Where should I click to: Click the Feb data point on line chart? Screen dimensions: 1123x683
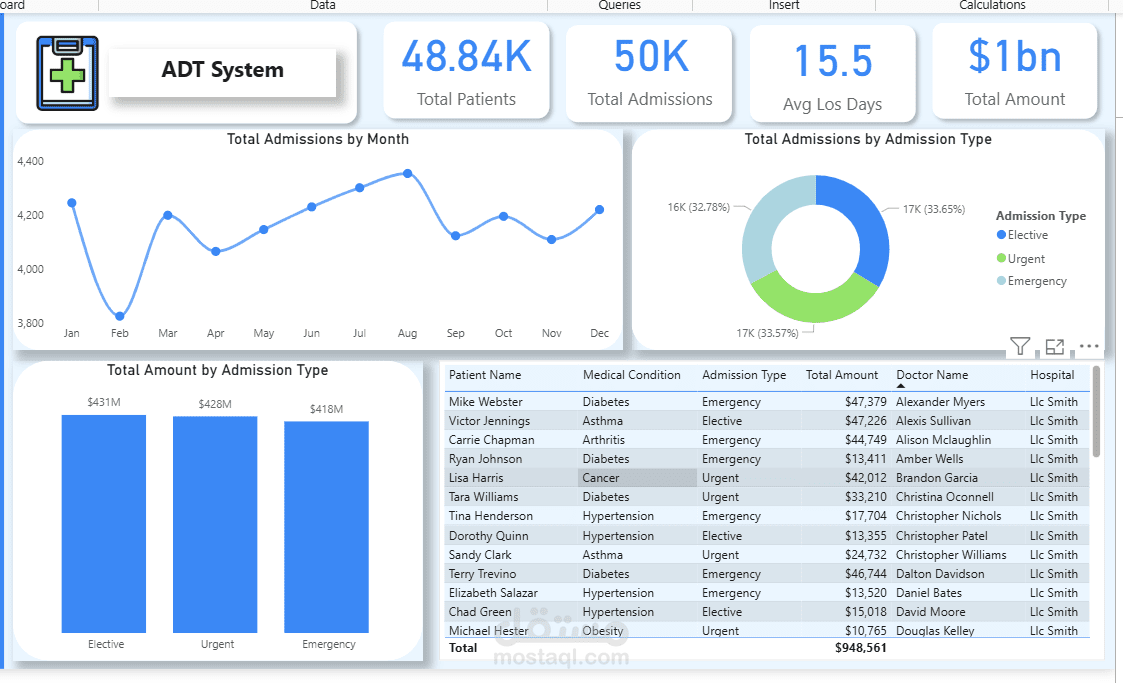[x=120, y=316]
